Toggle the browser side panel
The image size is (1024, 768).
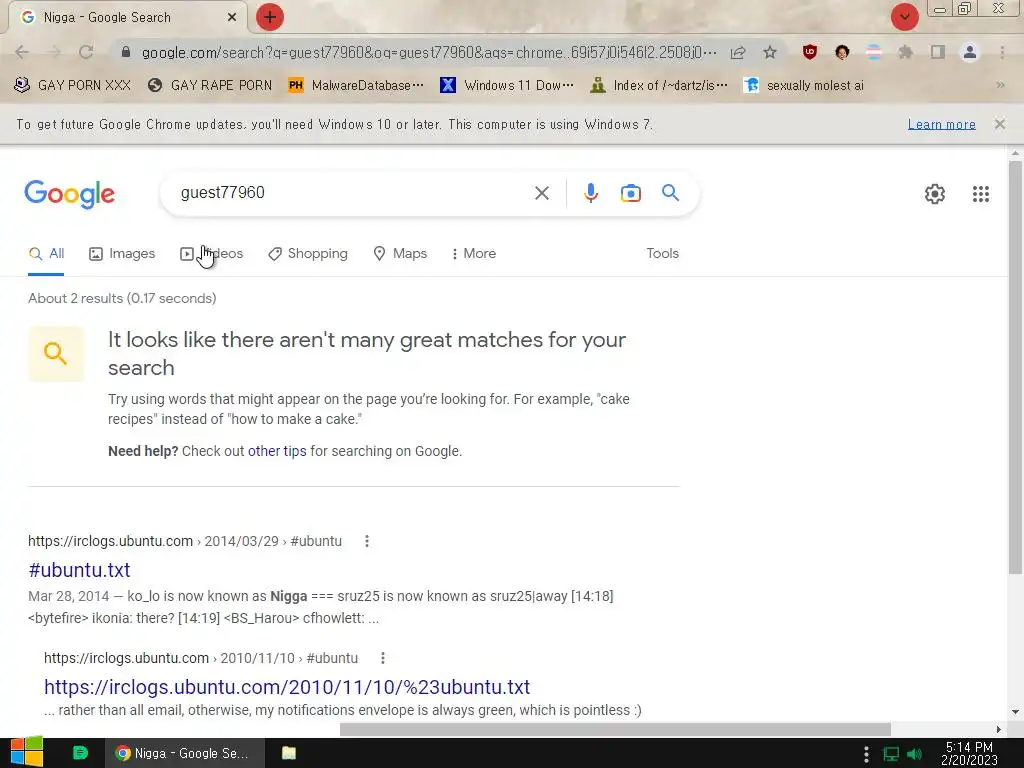click(x=938, y=52)
